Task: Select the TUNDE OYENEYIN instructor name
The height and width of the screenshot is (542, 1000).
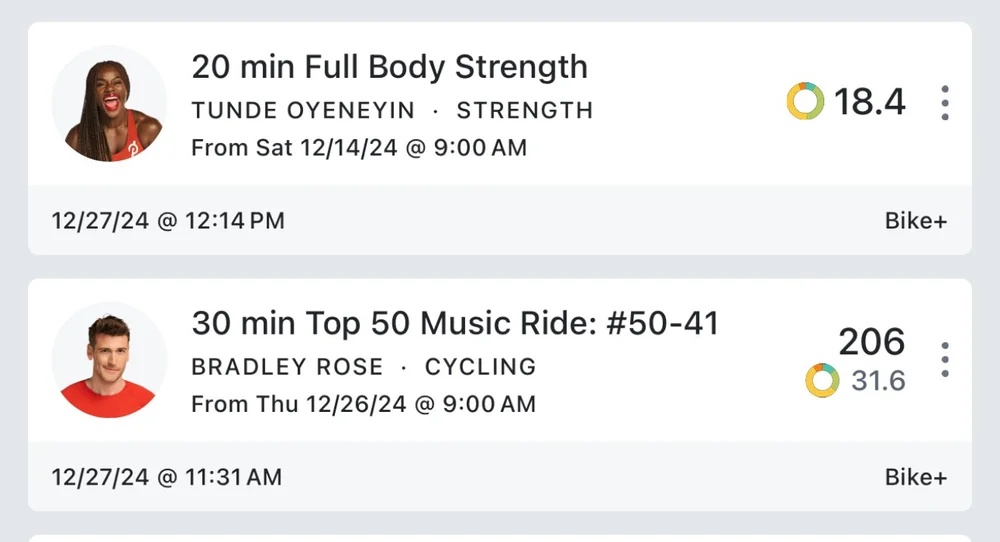Action: click(x=303, y=110)
